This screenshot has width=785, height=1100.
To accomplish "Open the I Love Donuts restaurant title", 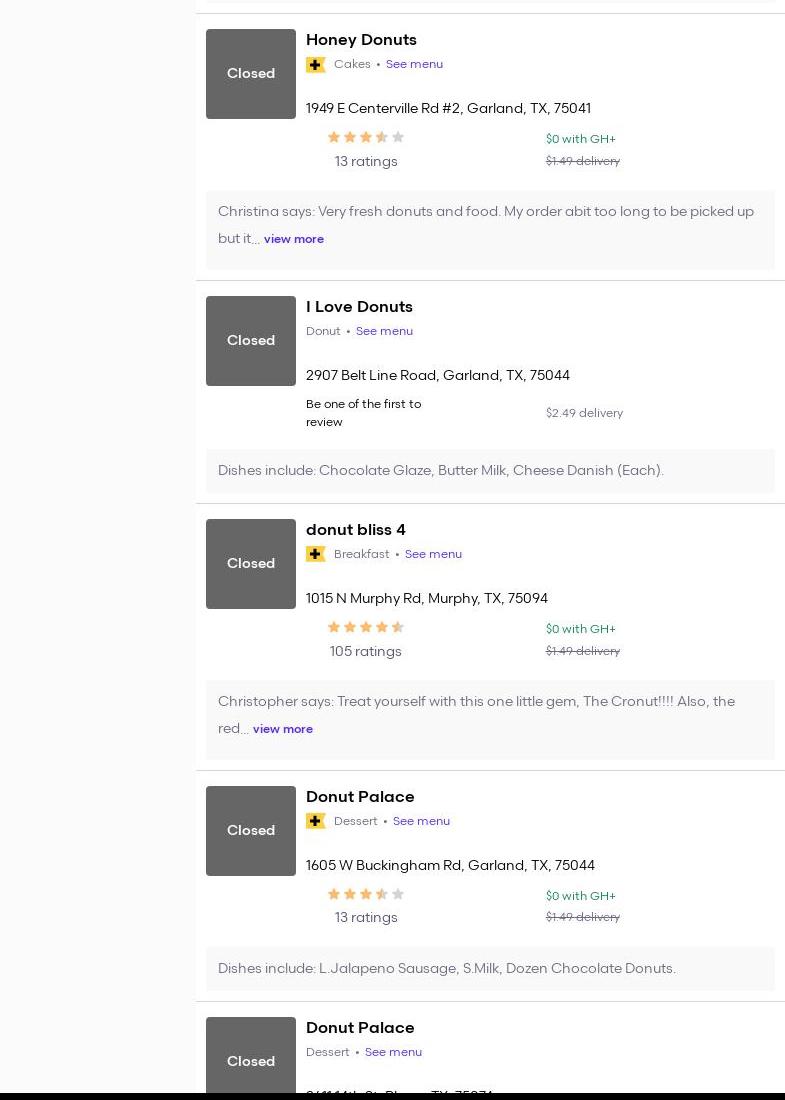I will coord(359,307).
